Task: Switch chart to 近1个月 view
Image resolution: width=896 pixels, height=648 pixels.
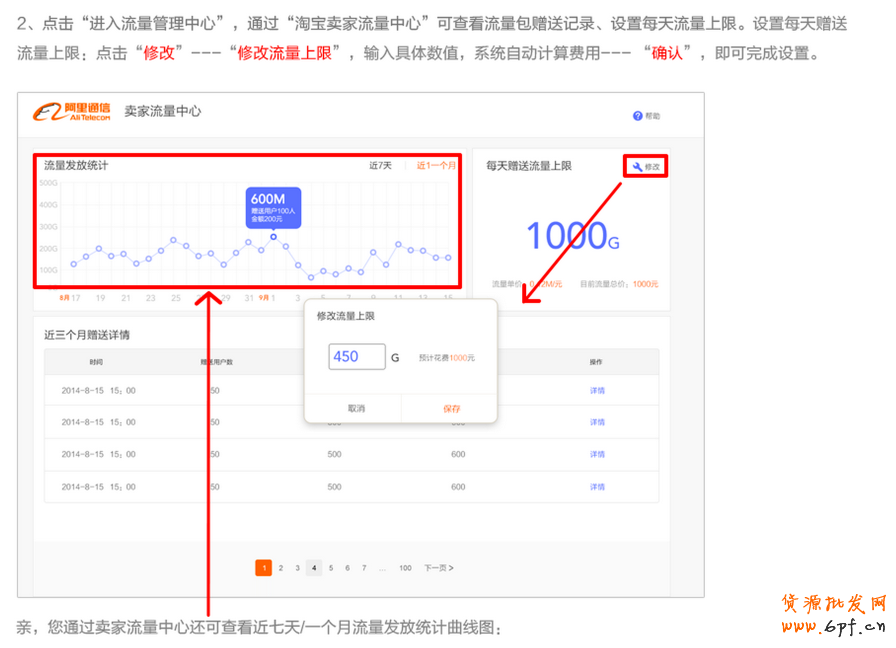Action: coord(436,166)
